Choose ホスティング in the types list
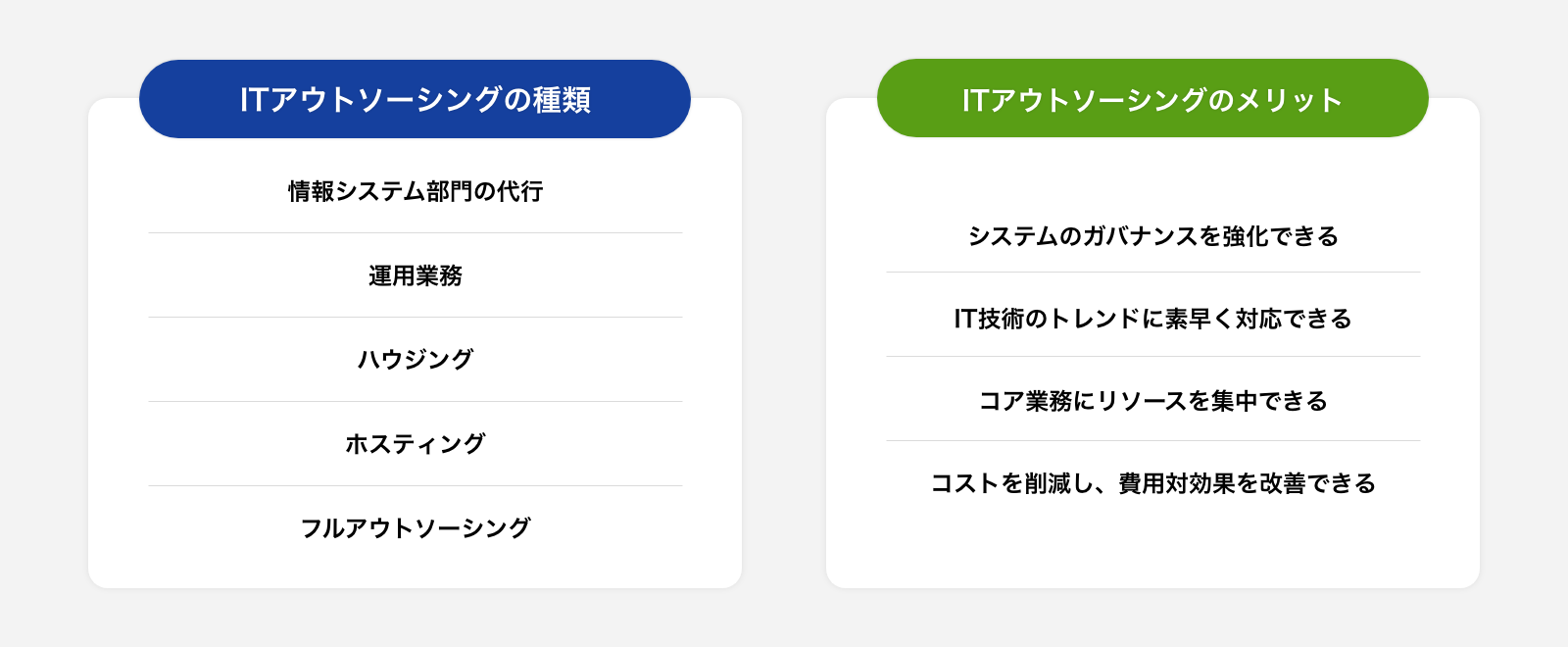 pyautogui.click(x=416, y=444)
